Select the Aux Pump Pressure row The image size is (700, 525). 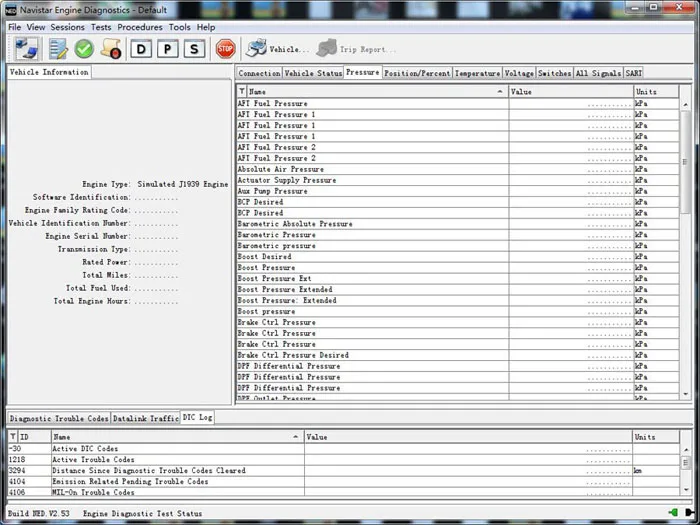(x=458, y=191)
